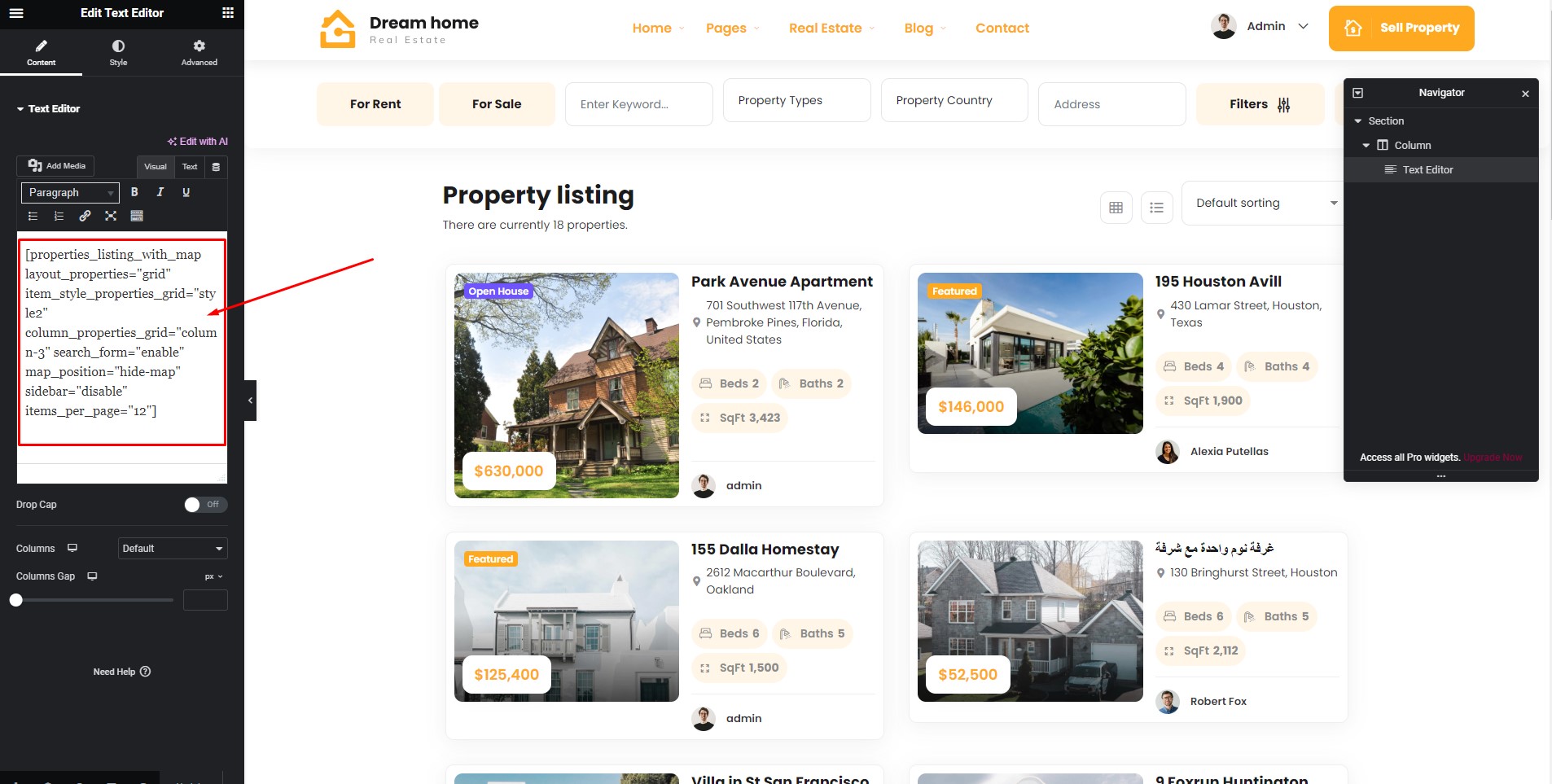
Task: Open the Elementor hamburger menu
Action: coord(16,13)
